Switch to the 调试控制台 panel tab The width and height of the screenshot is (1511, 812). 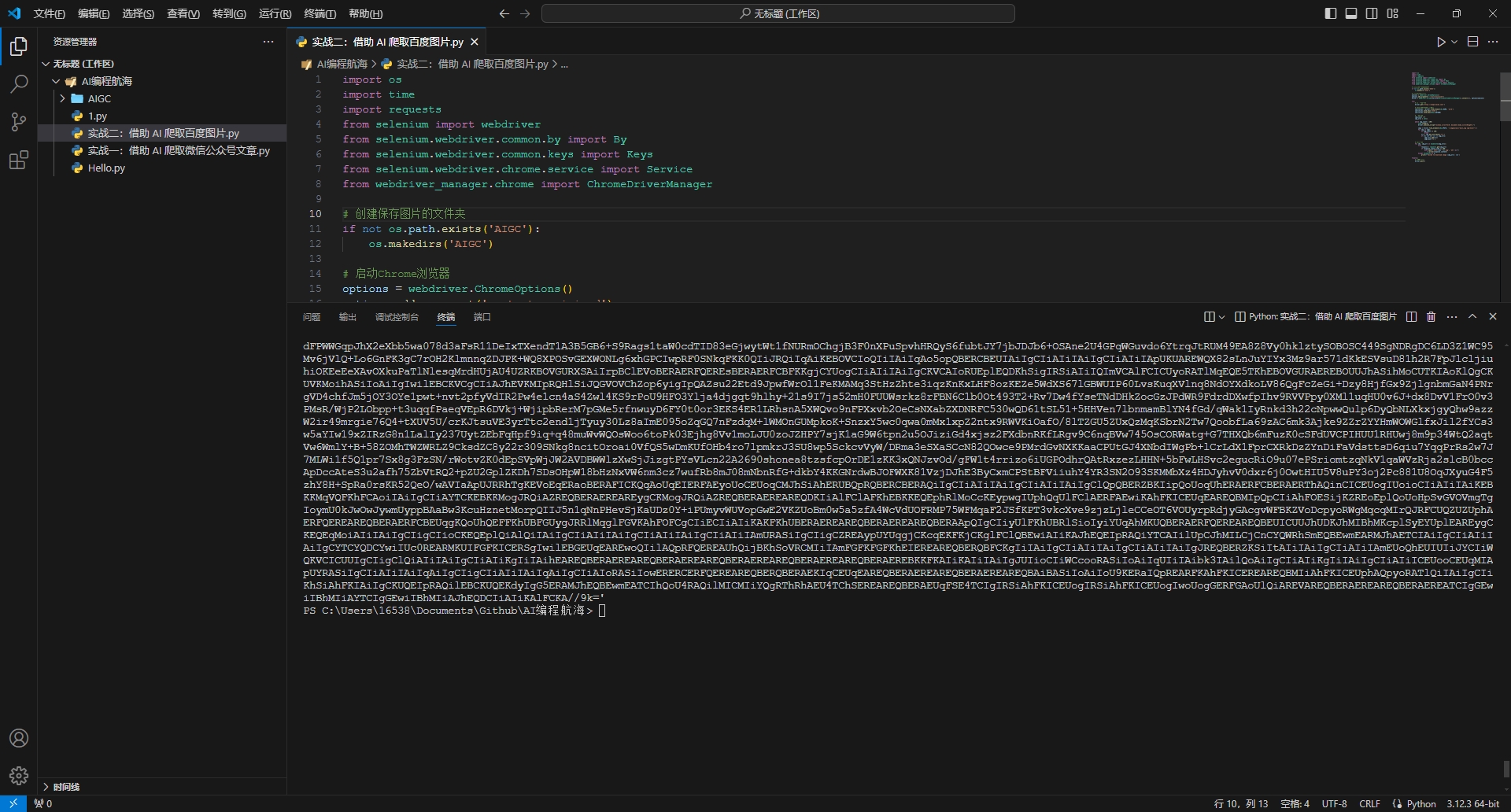pyautogui.click(x=397, y=317)
